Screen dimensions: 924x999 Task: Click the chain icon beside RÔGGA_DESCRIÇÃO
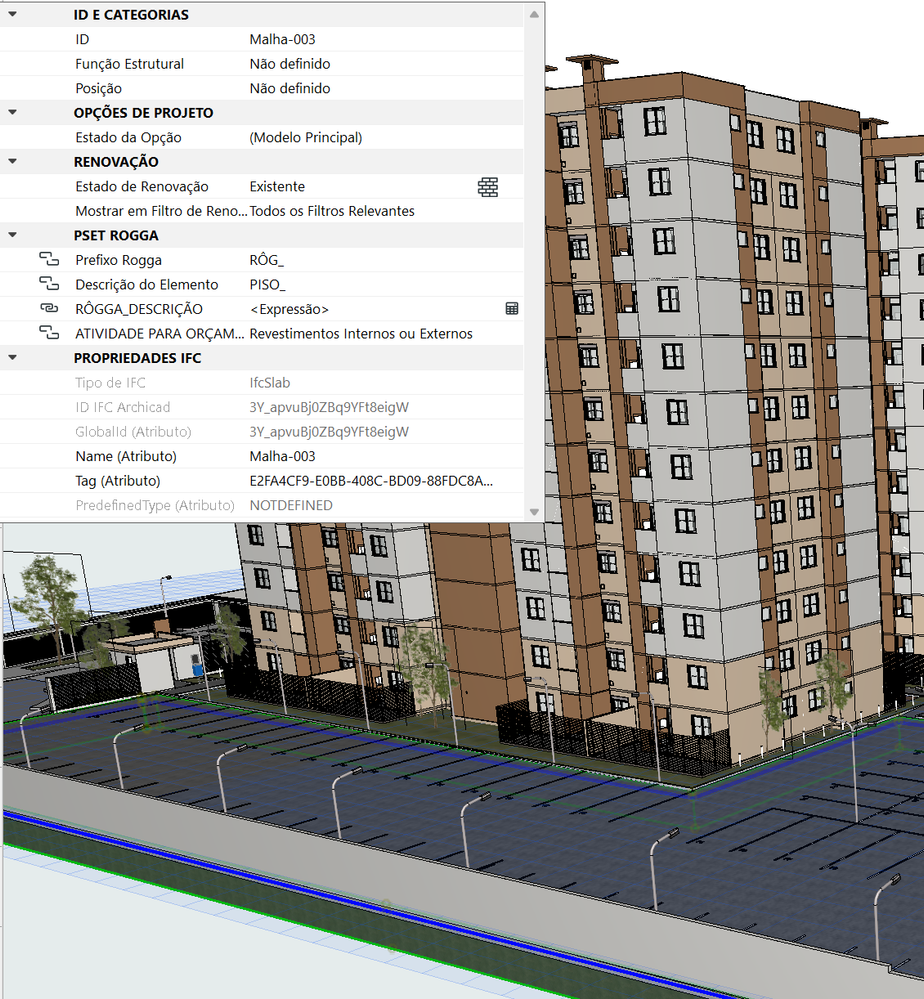click(x=49, y=308)
